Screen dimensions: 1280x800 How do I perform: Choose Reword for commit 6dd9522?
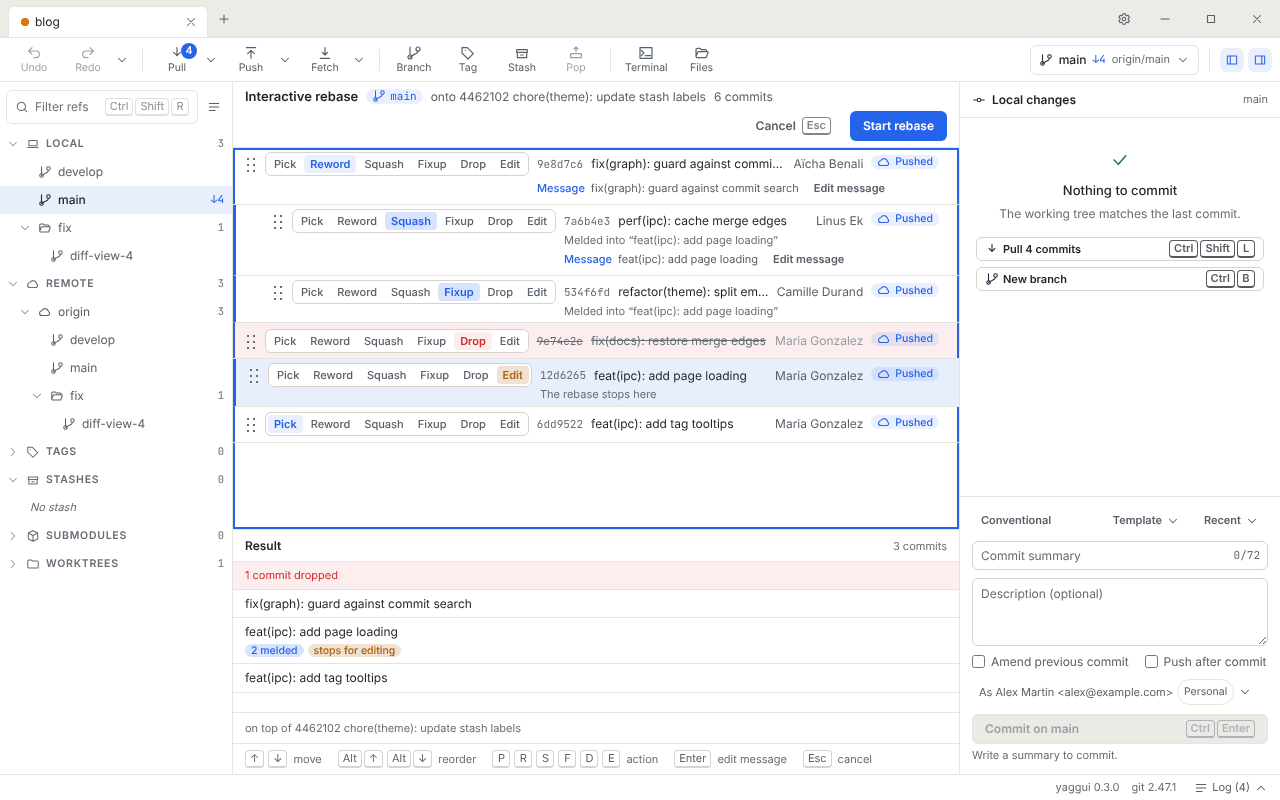(330, 424)
